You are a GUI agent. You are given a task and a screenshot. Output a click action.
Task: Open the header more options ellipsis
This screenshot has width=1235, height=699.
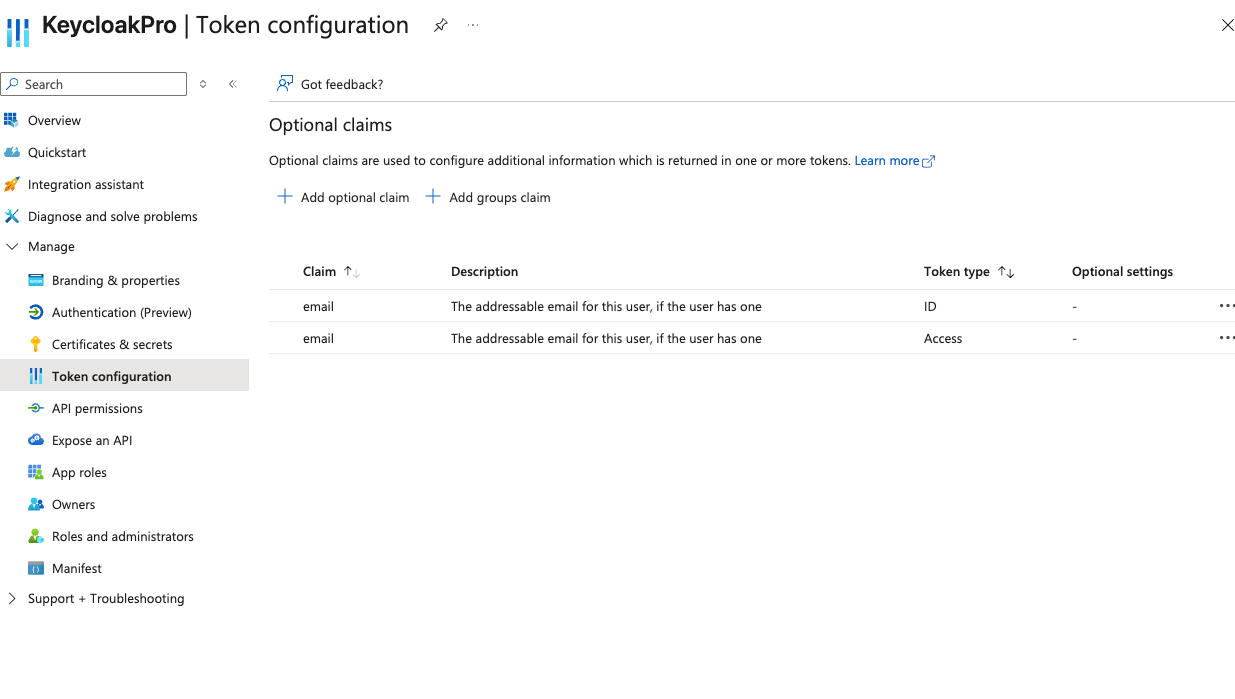[473, 25]
